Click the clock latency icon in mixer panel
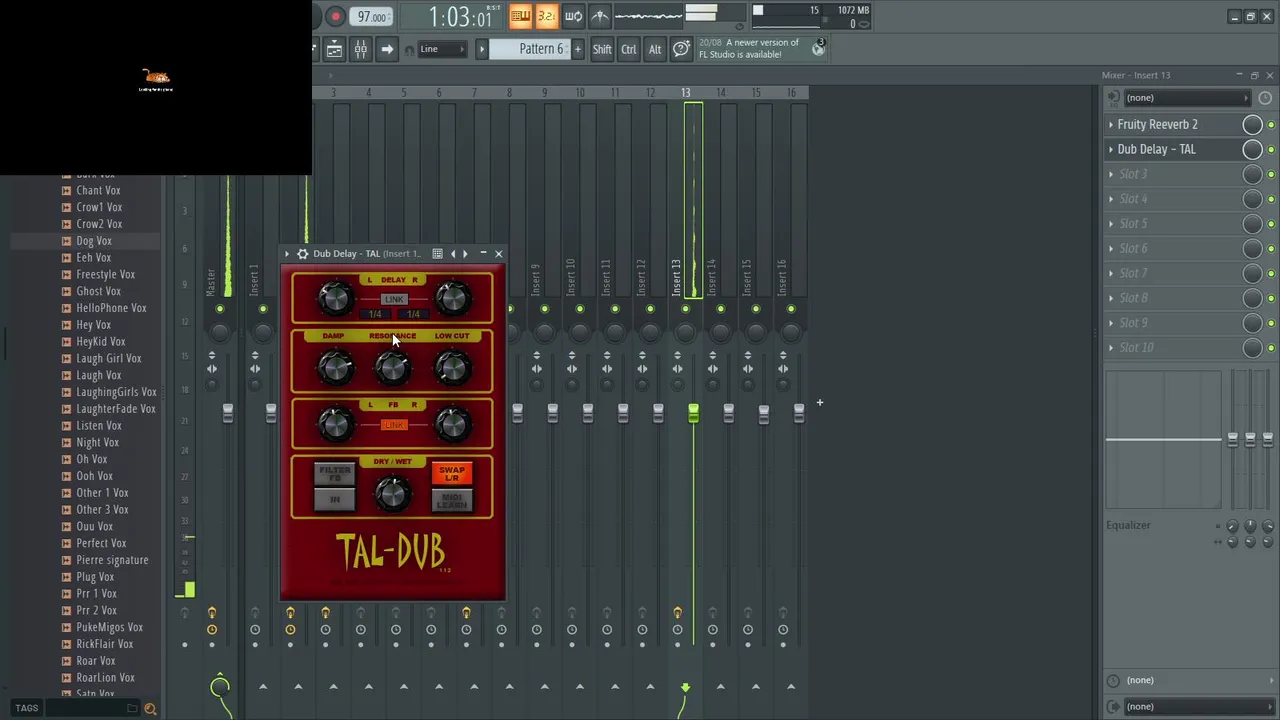 tap(1265, 98)
